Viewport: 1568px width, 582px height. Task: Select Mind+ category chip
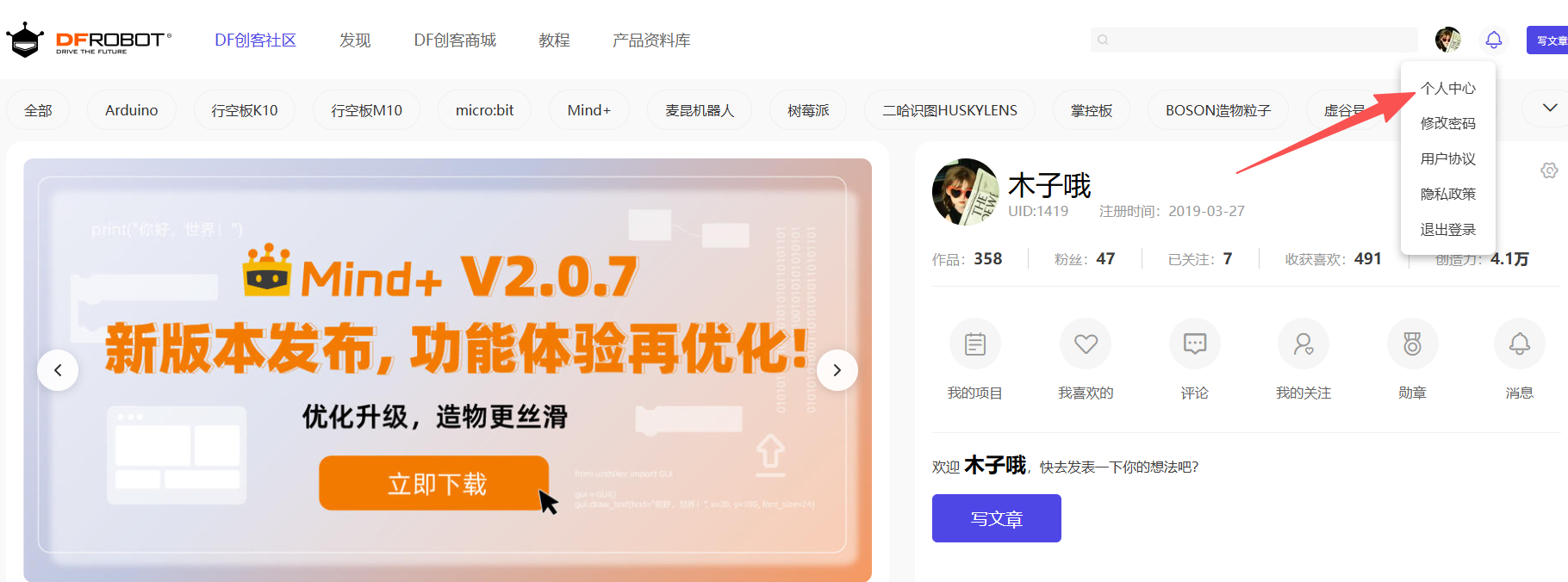[589, 110]
